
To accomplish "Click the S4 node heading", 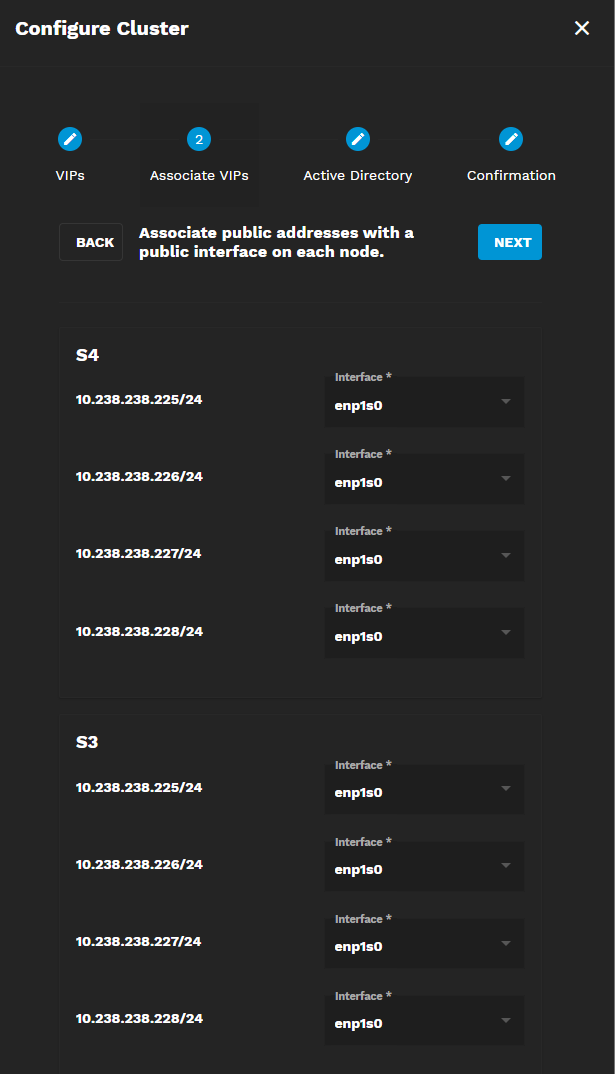I will tap(88, 355).
